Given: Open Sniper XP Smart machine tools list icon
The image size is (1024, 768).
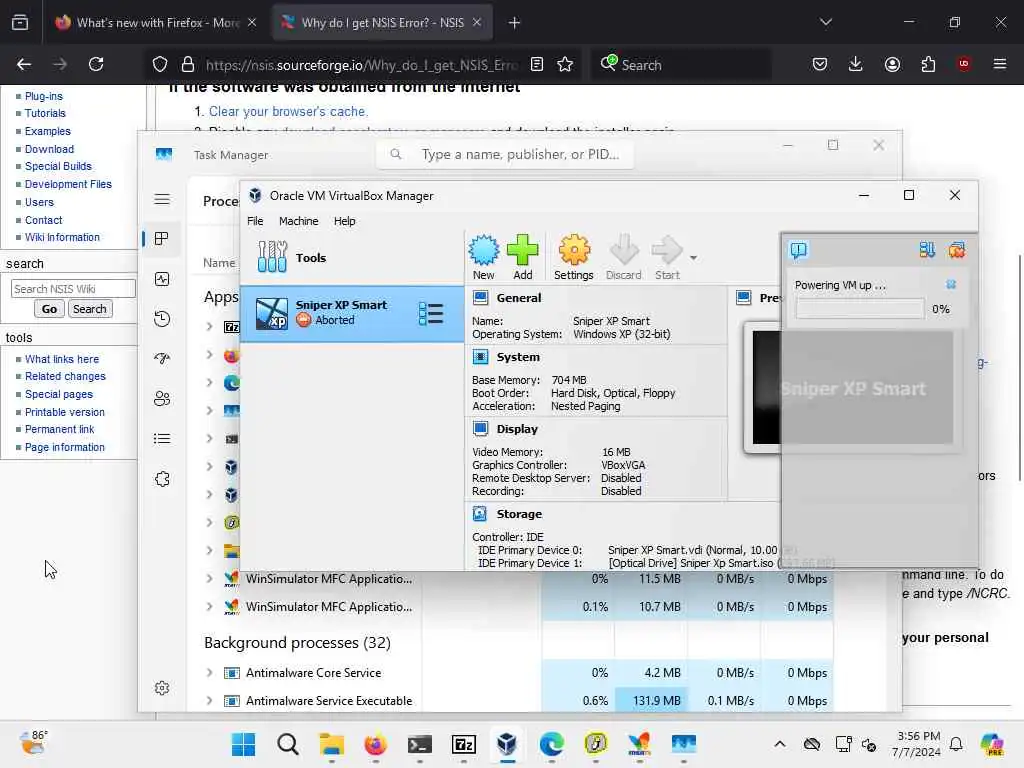Looking at the screenshot, I should click(x=431, y=313).
